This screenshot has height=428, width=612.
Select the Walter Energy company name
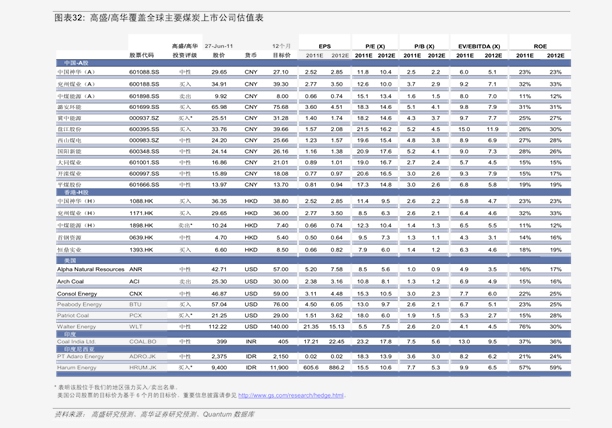[x=76, y=327]
